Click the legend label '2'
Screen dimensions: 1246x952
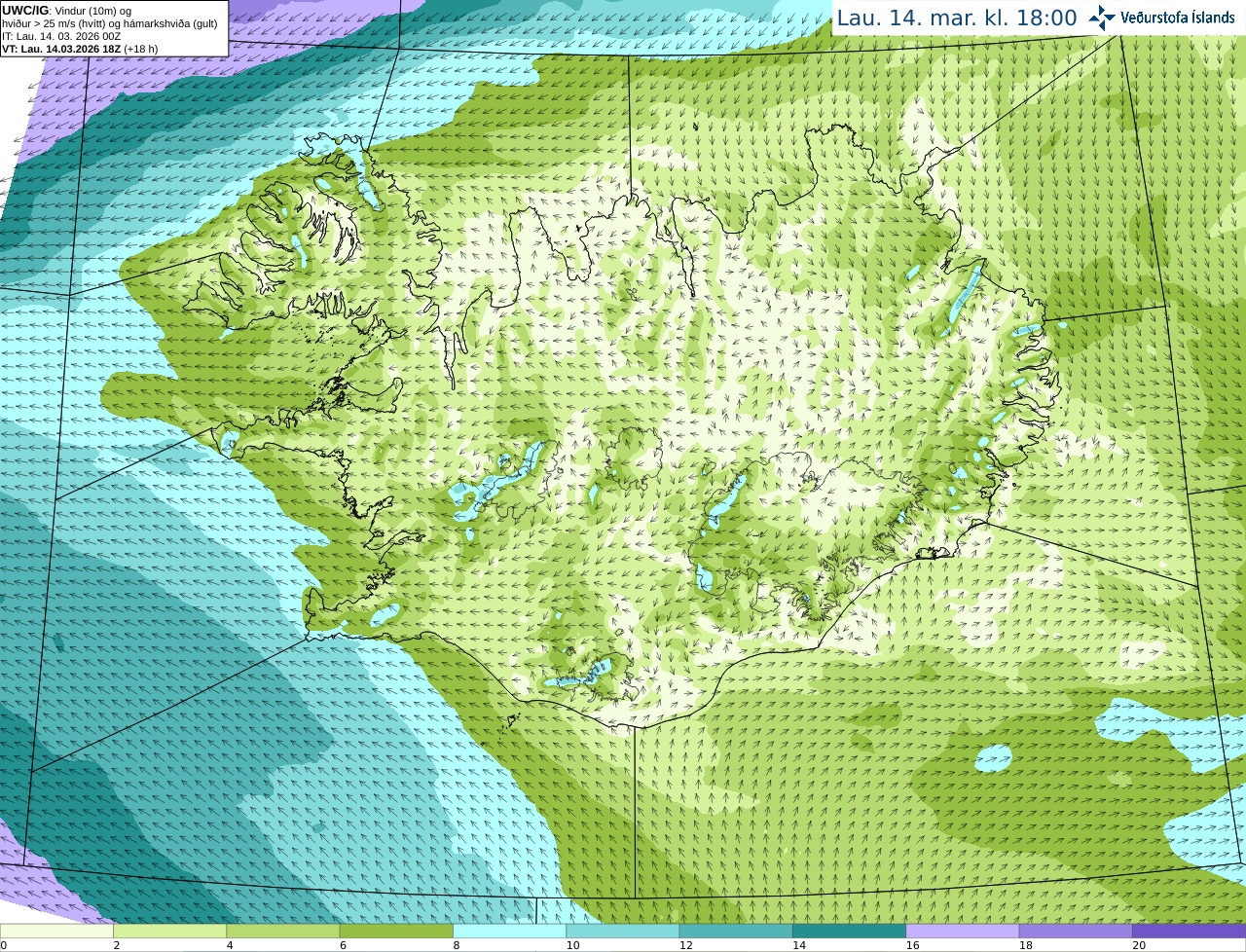(116, 945)
